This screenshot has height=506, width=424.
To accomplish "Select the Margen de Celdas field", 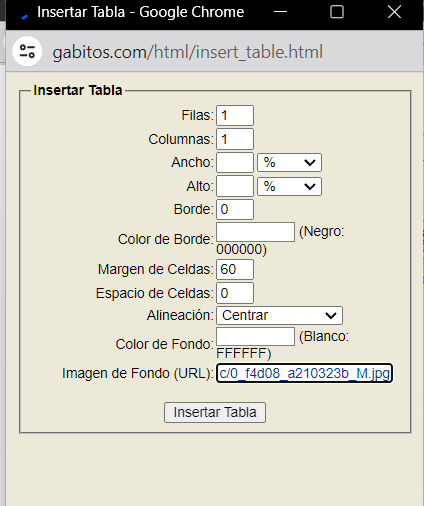I will pos(235,269).
